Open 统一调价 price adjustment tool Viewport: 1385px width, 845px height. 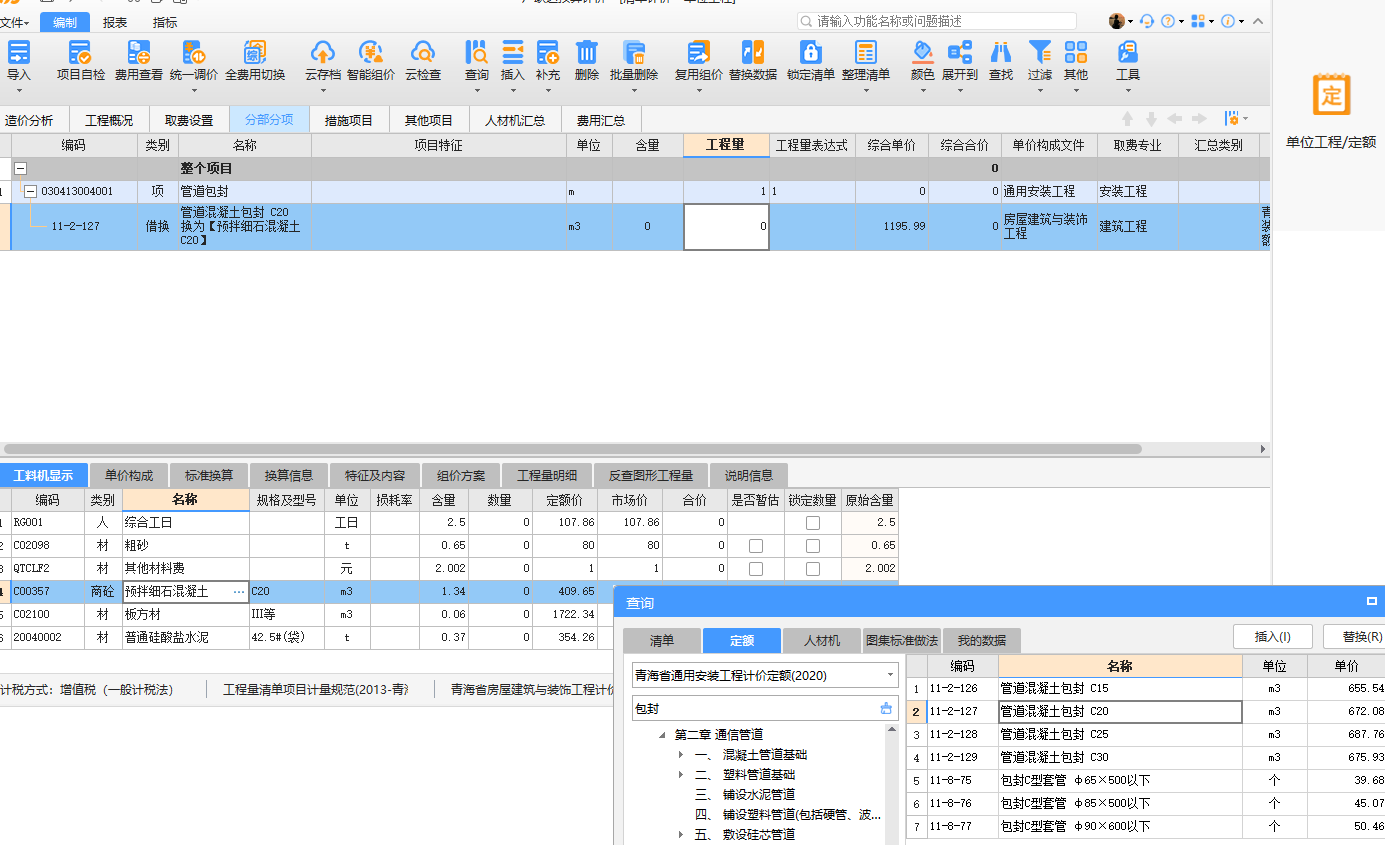pos(193,52)
